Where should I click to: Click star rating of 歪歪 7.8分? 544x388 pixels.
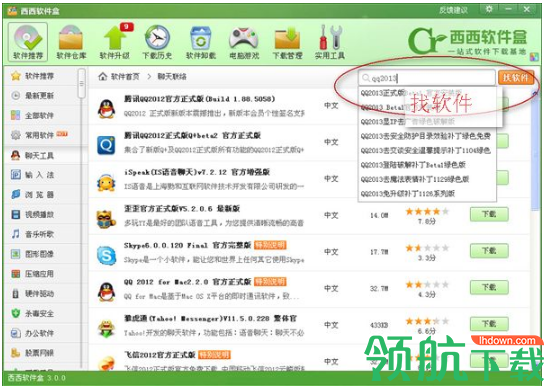427,211
